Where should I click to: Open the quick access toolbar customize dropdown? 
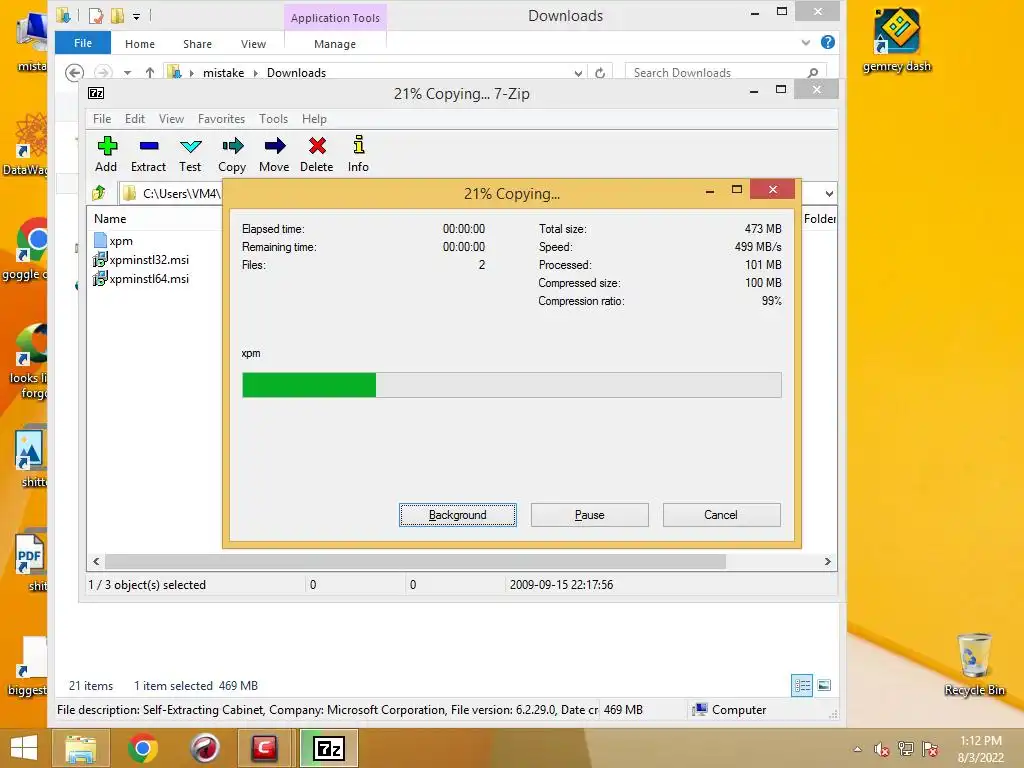(136, 16)
